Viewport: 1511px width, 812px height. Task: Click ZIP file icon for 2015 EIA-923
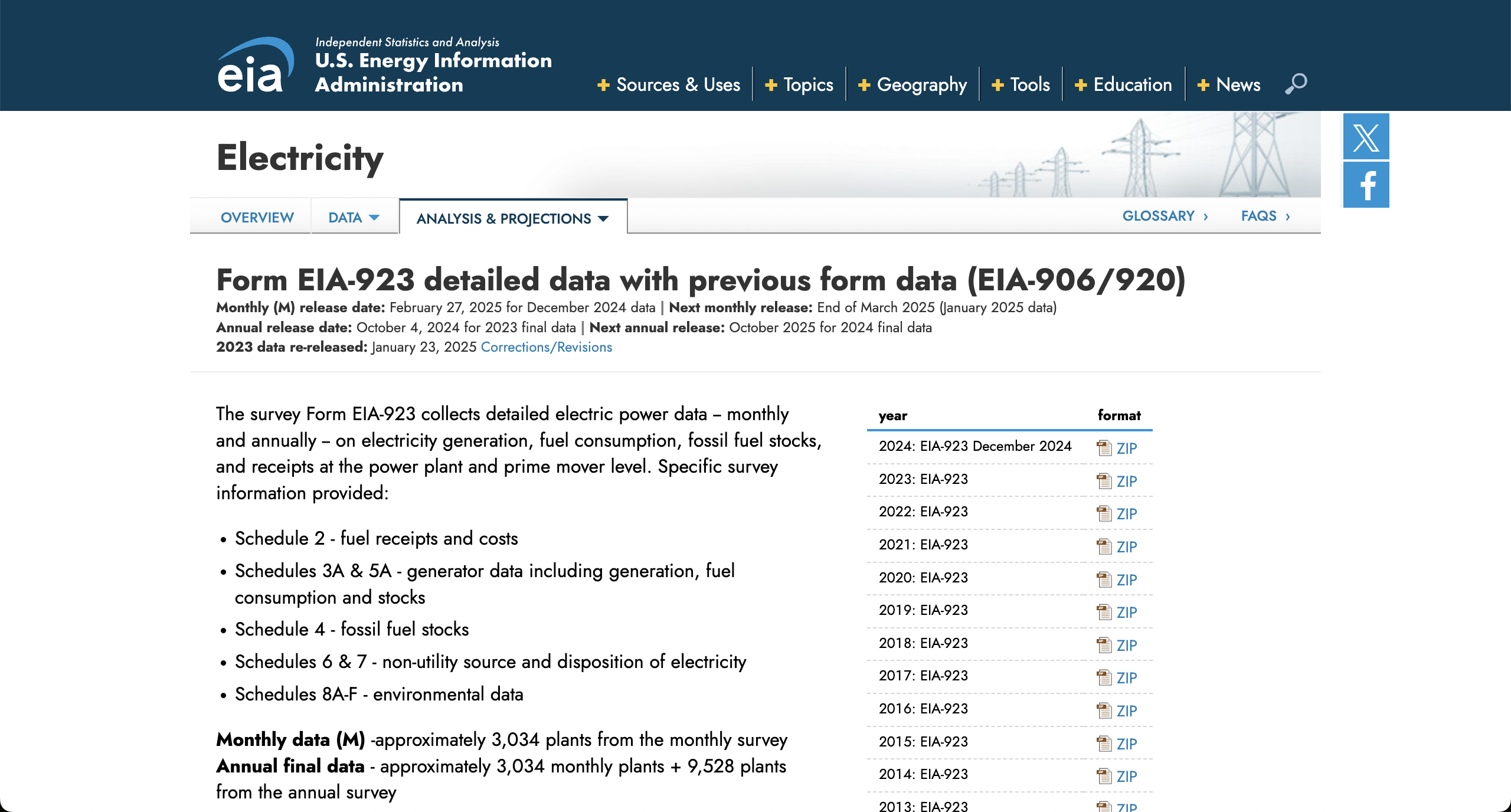coord(1104,744)
